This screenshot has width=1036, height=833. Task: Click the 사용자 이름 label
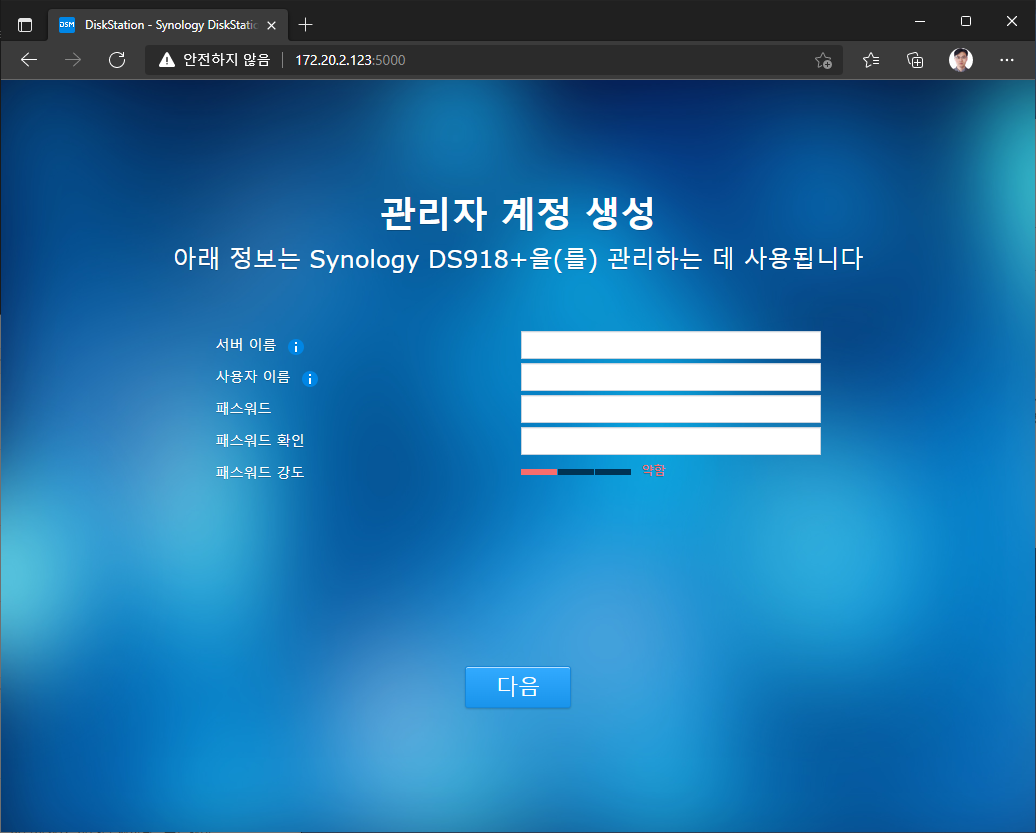(x=253, y=377)
